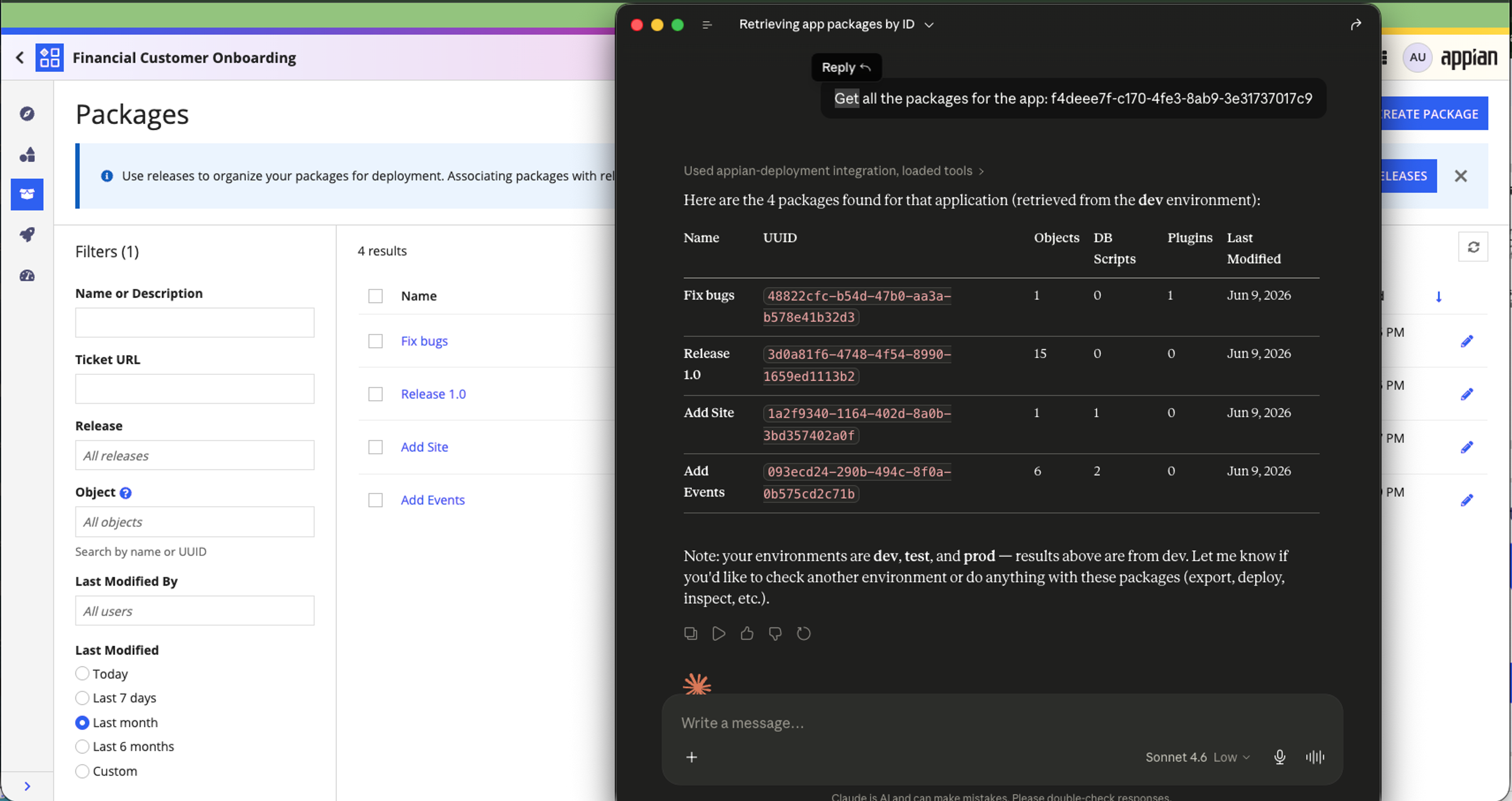Expand the Appian sidebar with bottom chevron
Viewport: 1512px width, 801px height.
point(27,786)
